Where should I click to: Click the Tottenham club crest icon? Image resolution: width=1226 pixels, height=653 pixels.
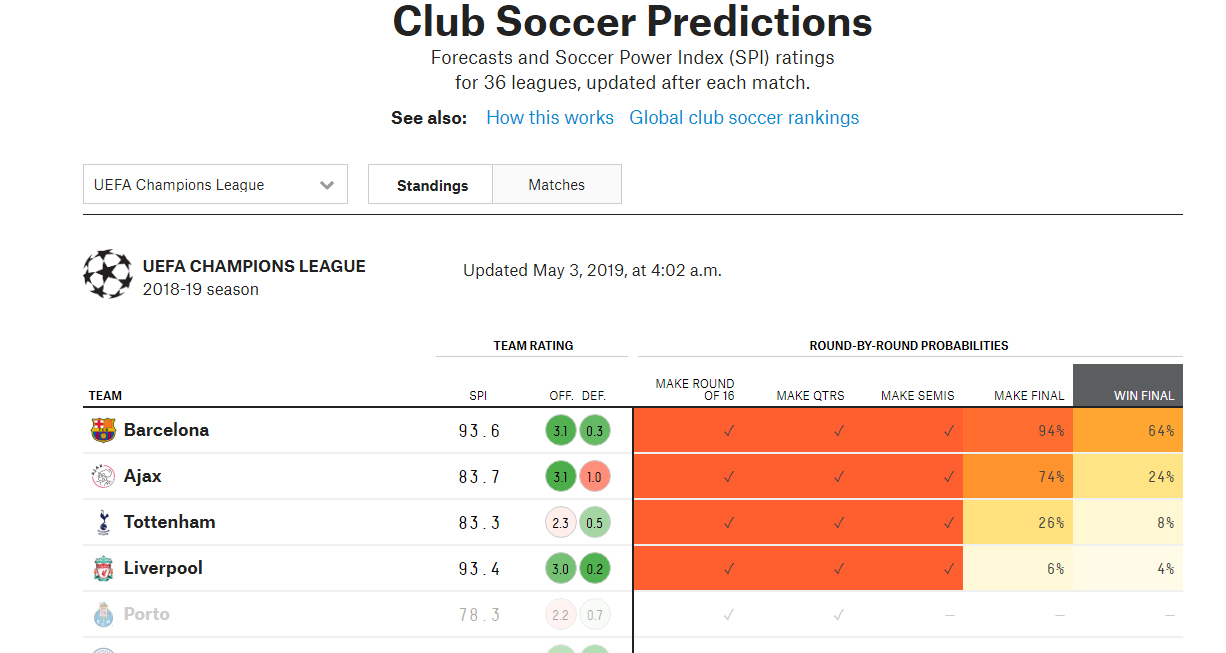103,523
